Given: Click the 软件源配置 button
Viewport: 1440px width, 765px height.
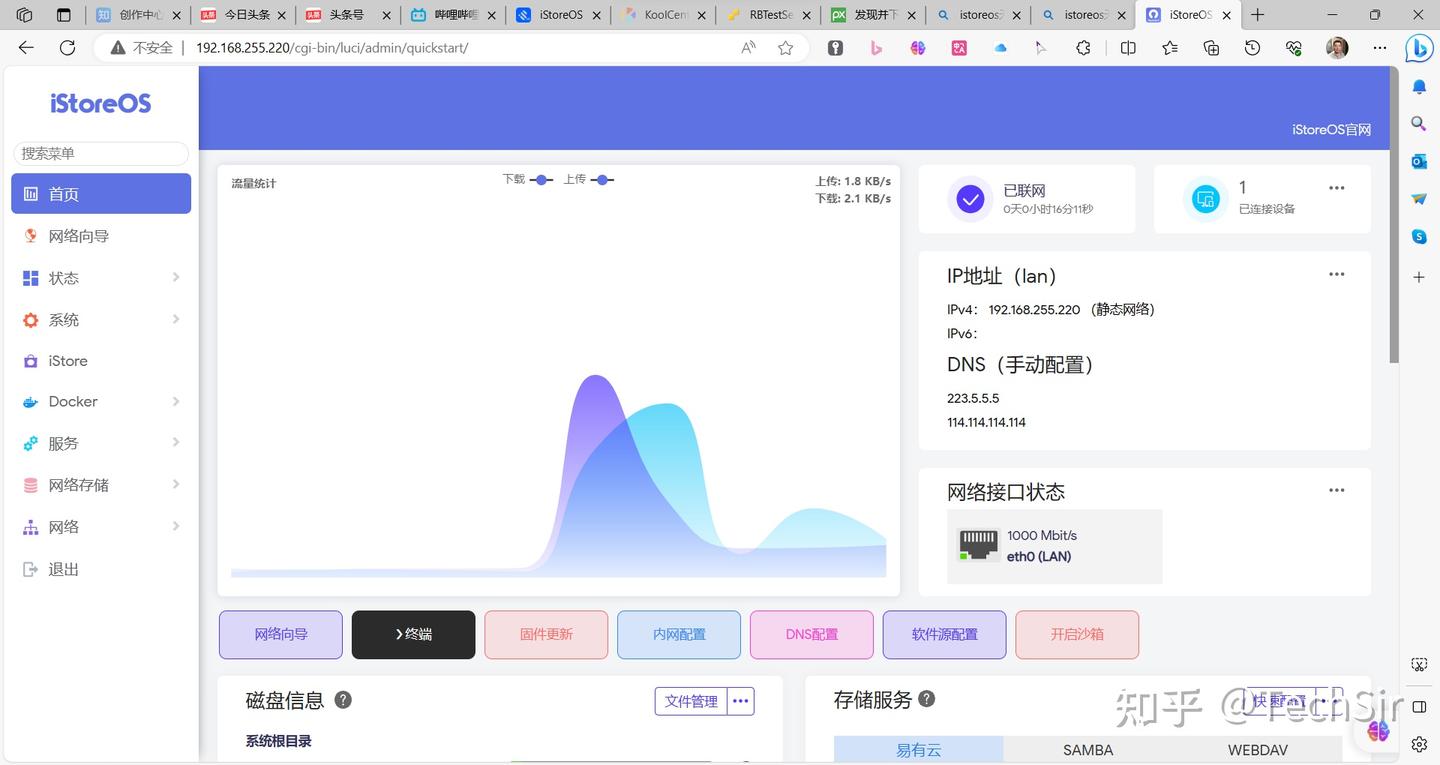Looking at the screenshot, I should [x=944, y=635].
